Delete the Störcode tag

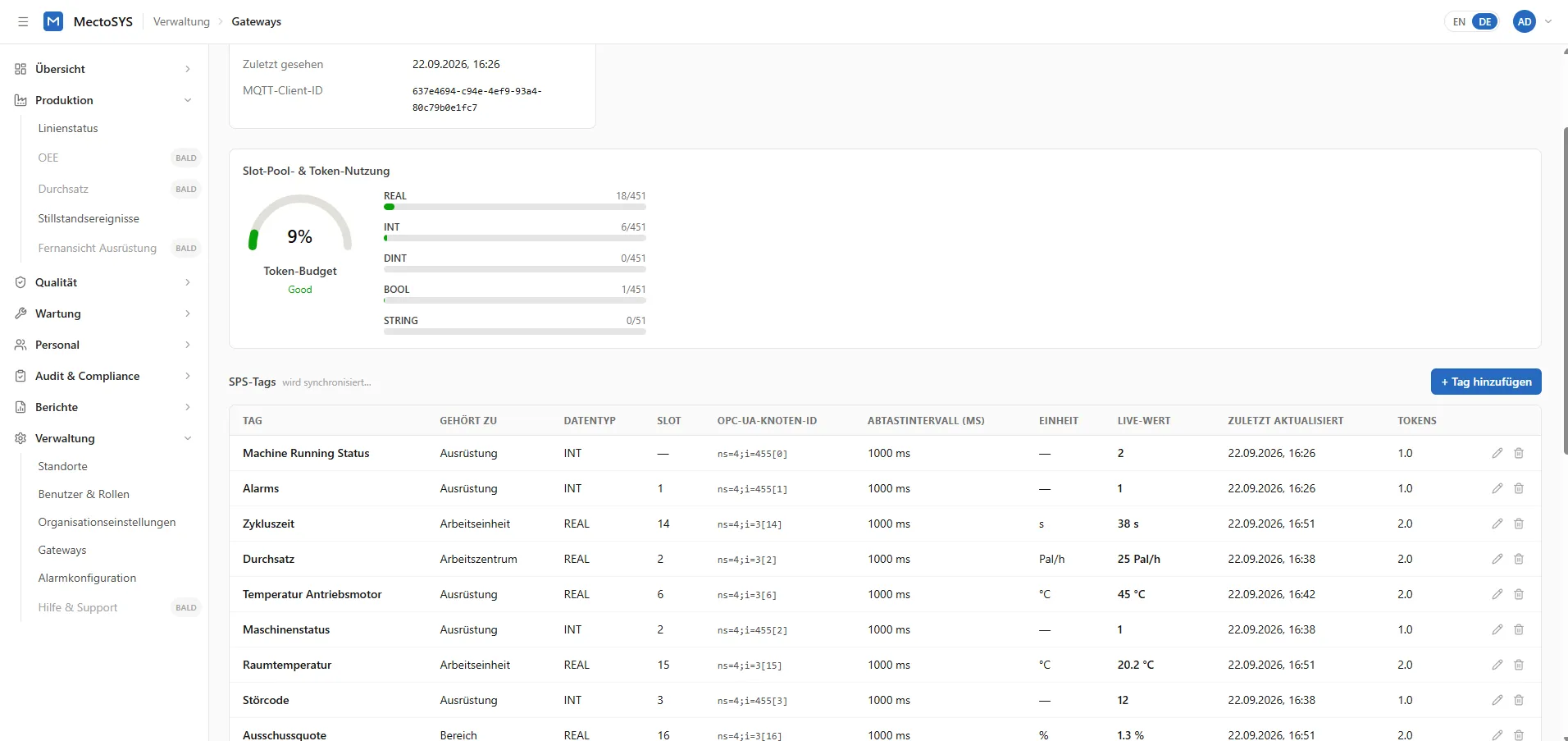click(x=1519, y=700)
